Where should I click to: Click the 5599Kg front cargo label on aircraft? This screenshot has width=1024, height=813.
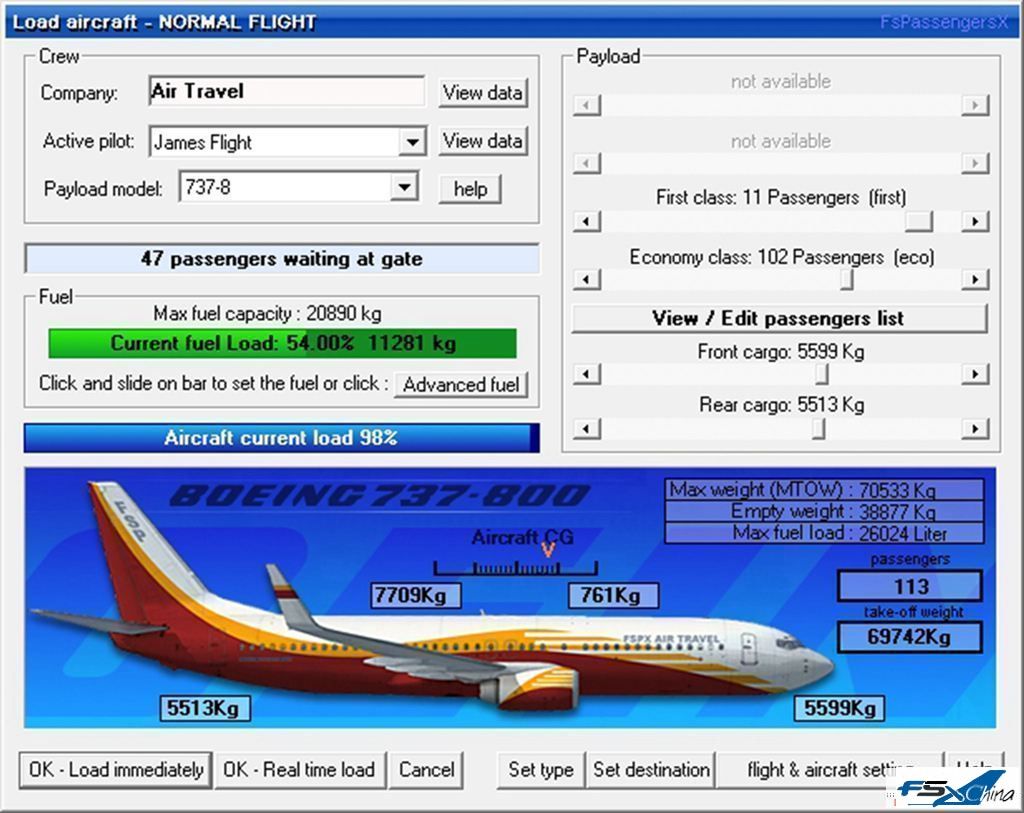click(839, 708)
